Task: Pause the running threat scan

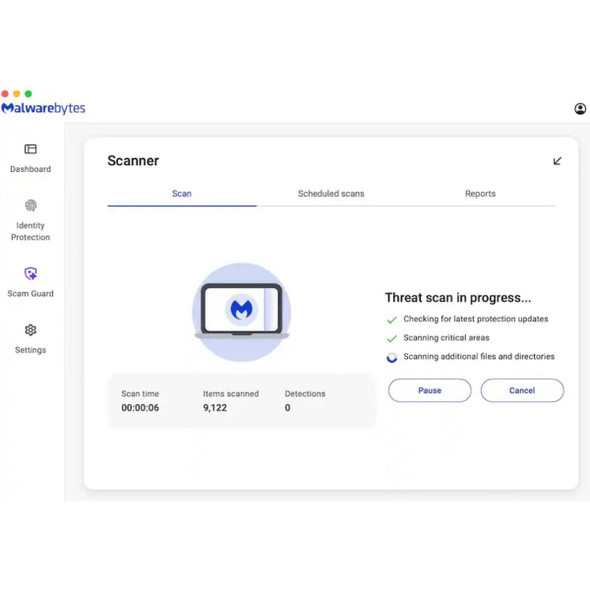Action: (x=430, y=390)
